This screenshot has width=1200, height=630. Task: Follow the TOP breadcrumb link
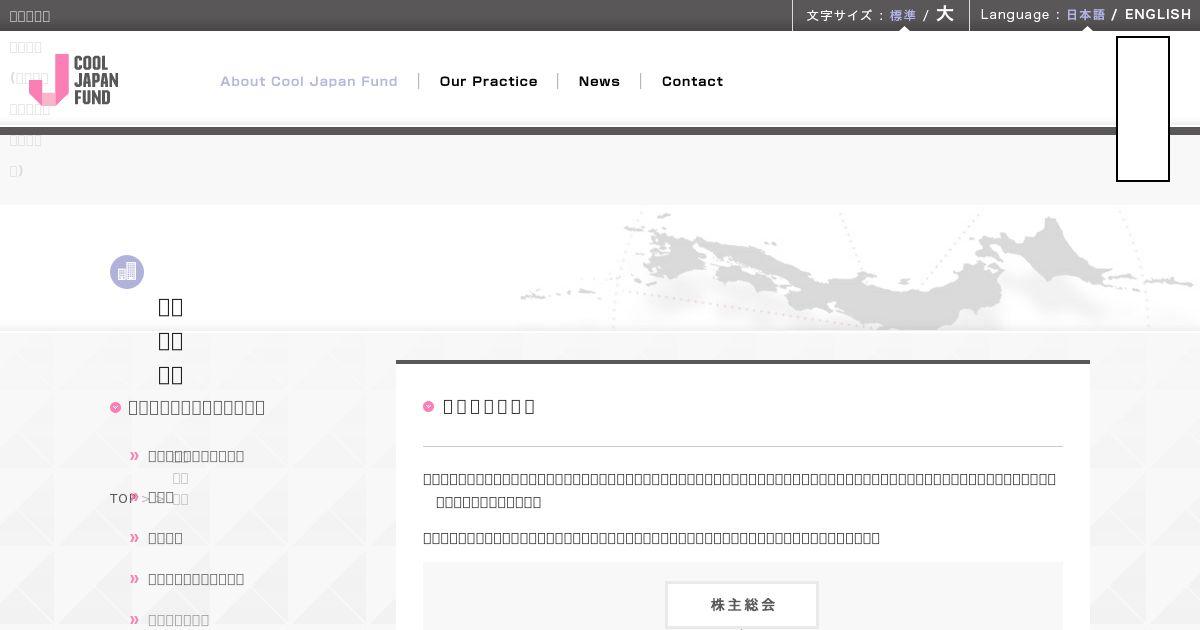(123, 498)
